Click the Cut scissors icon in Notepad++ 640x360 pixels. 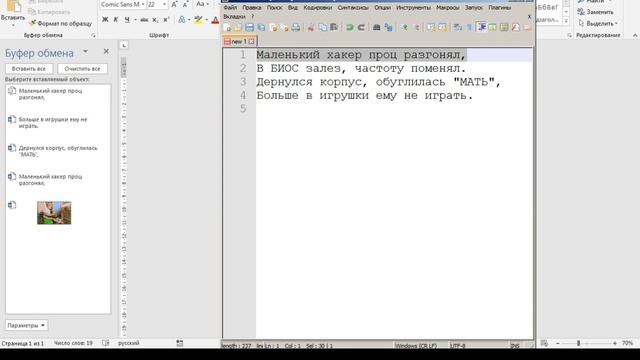coord(311,27)
